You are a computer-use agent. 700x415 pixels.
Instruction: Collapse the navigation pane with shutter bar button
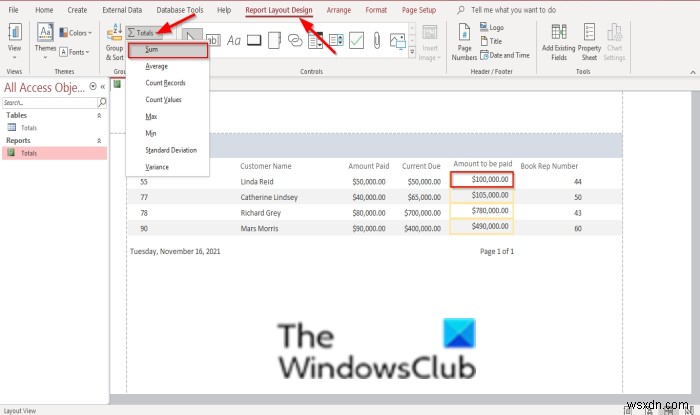[103, 87]
